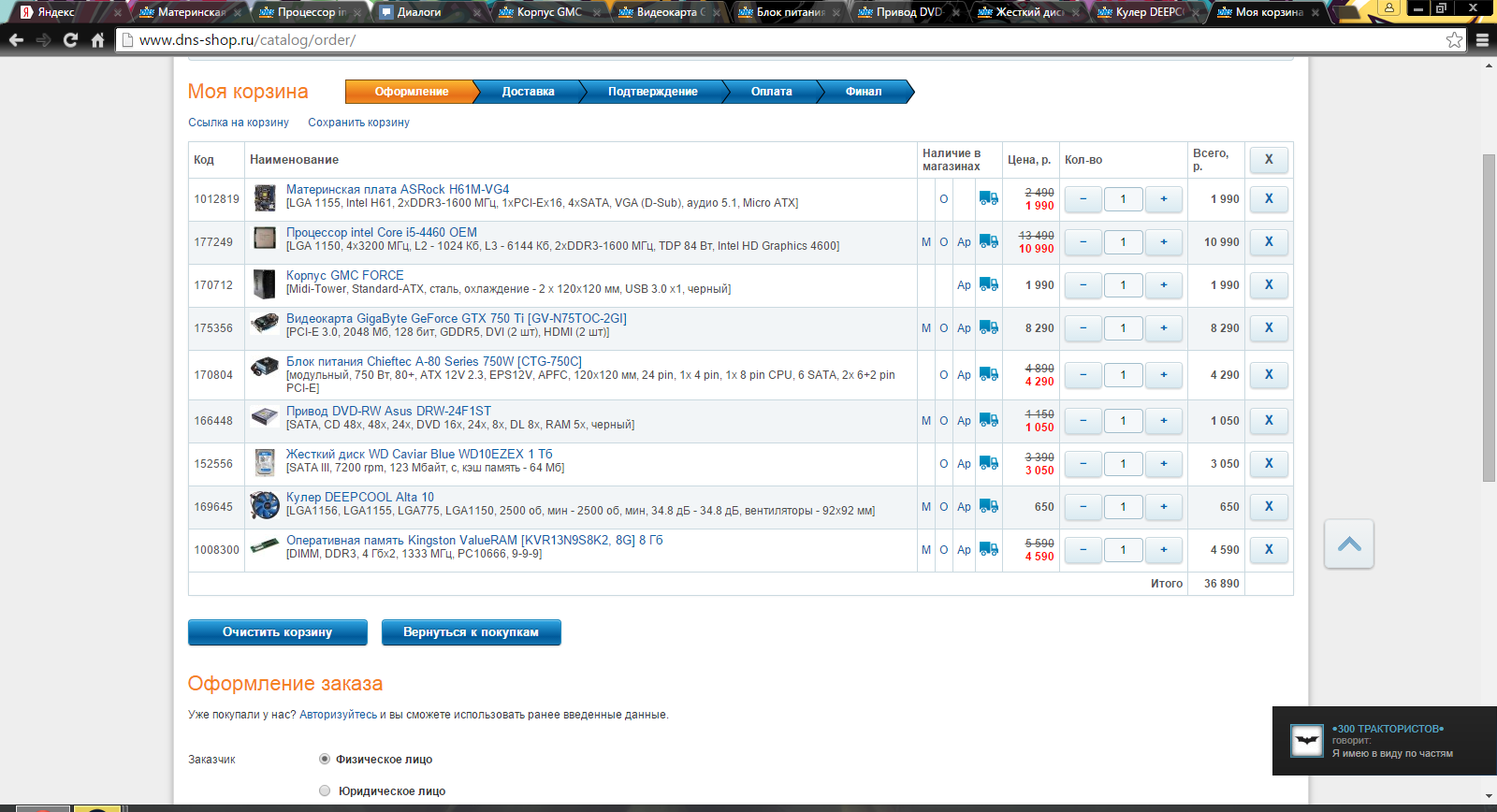Go to the Доставка checkout step
This screenshot has width=1497, height=812.
[528, 92]
